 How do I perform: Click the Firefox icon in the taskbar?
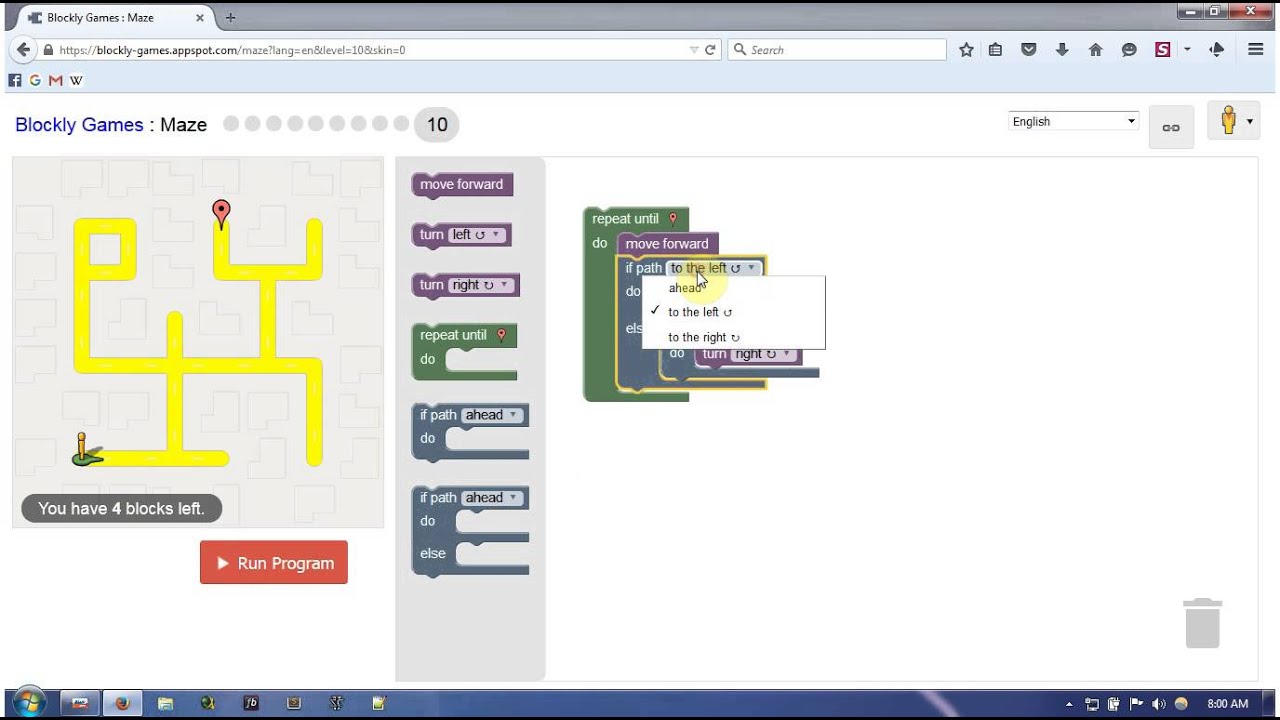coord(122,703)
